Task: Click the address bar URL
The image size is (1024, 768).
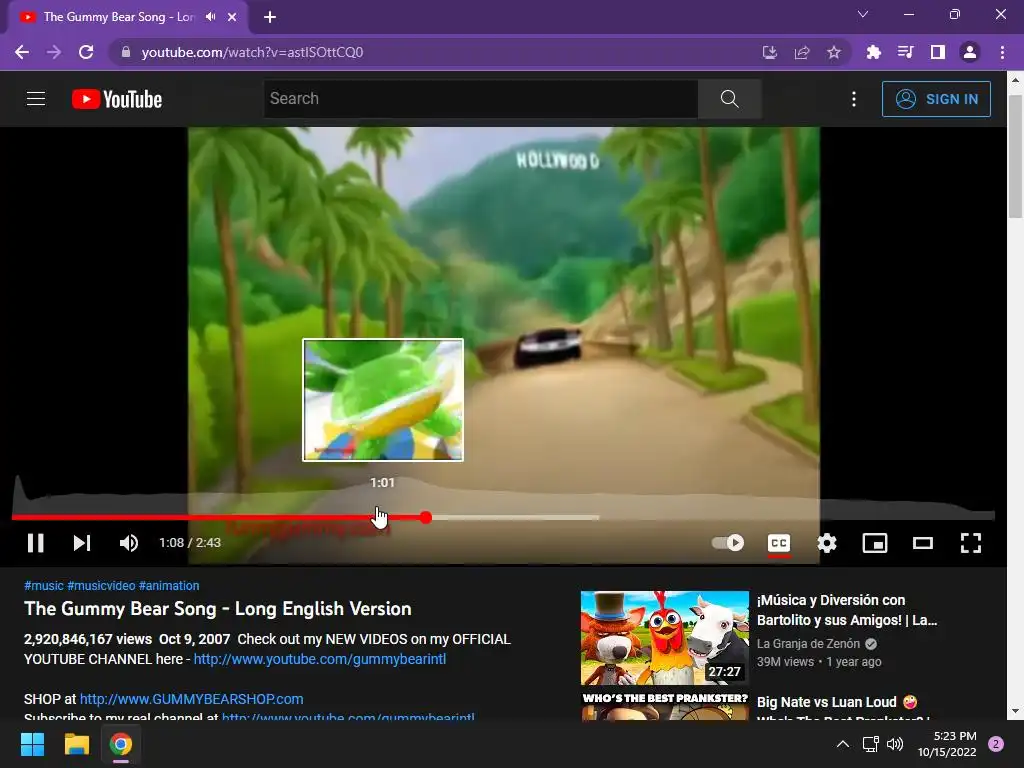Action: [252, 52]
